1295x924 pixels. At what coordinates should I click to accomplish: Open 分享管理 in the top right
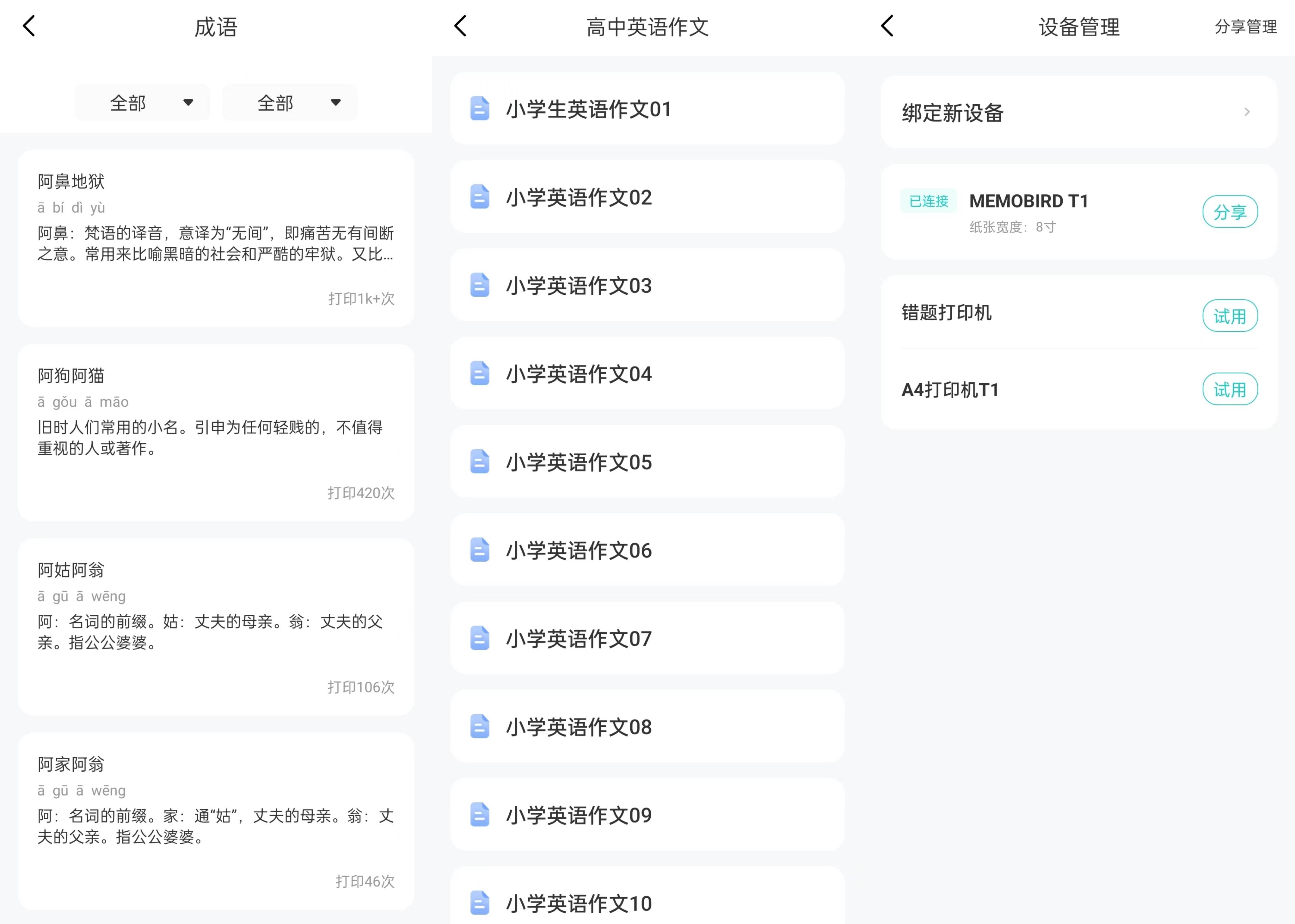tap(1245, 27)
